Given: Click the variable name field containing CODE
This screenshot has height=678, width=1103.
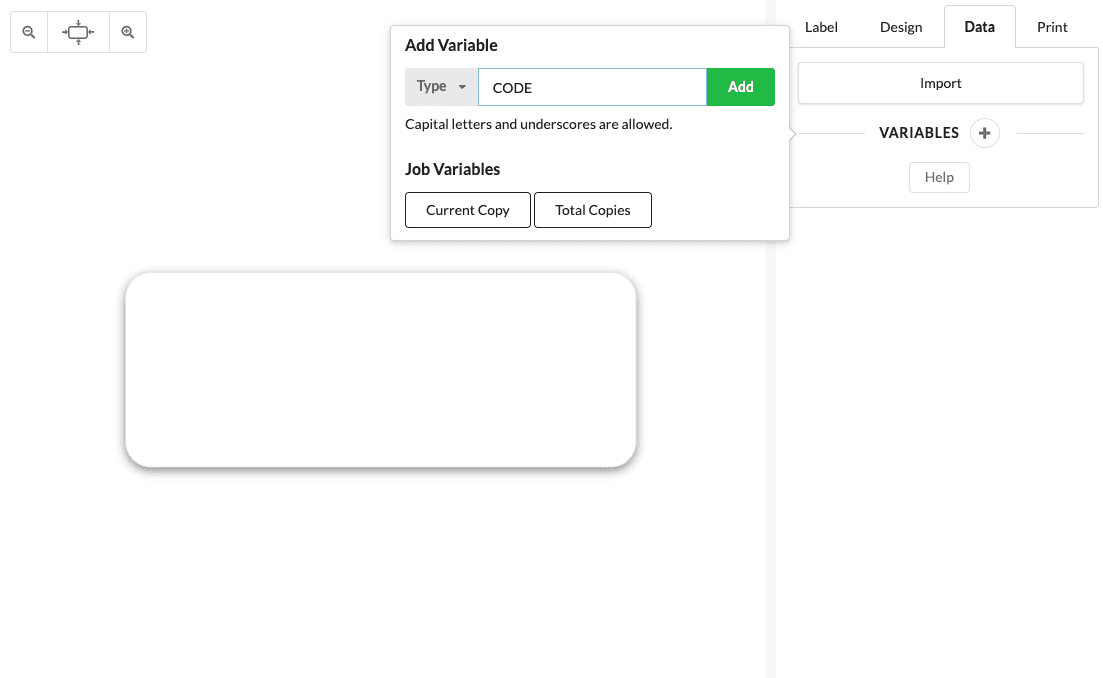Looking at the screenshot, I should 592,87.
